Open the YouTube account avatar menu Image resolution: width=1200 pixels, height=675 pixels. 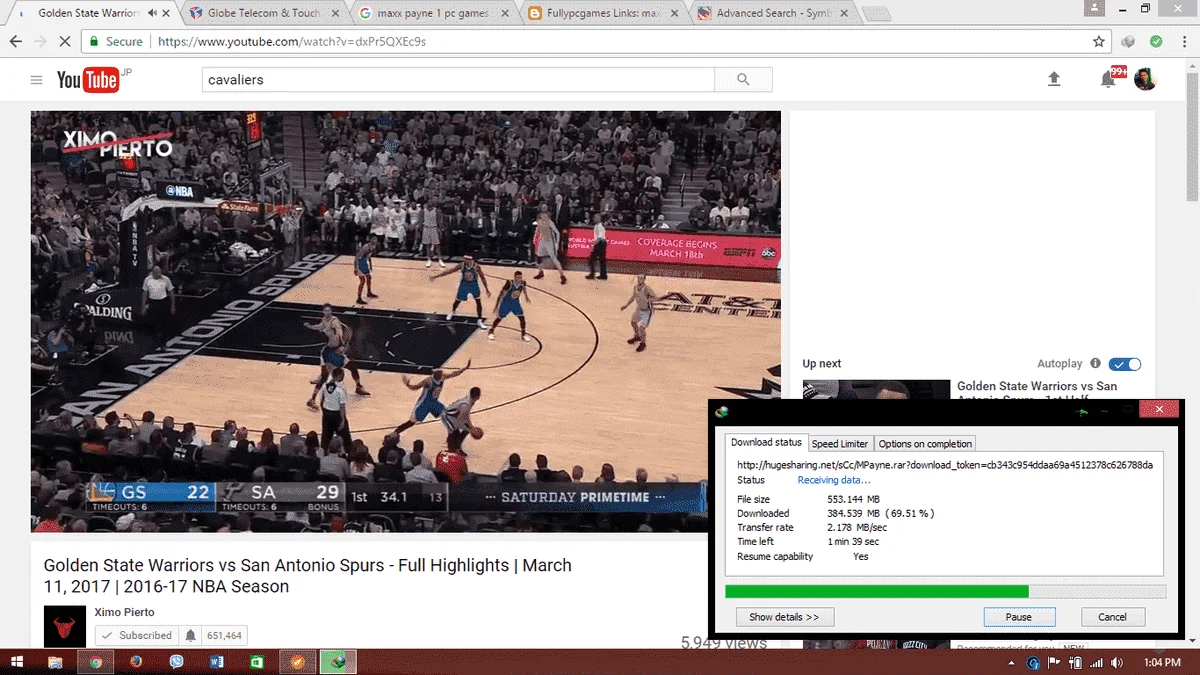[1146, 79]
